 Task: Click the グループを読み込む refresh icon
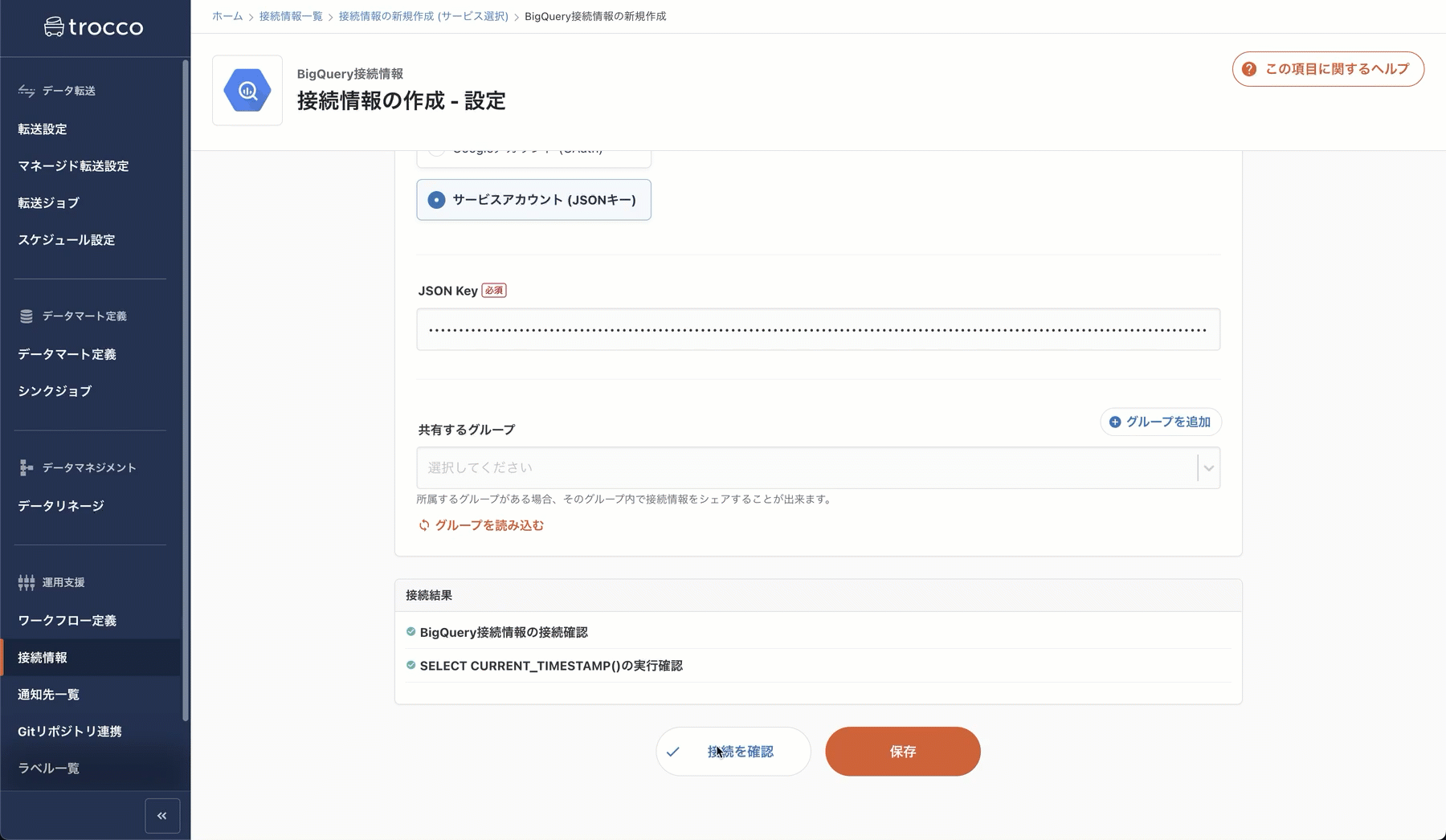[x=423, y=525]
